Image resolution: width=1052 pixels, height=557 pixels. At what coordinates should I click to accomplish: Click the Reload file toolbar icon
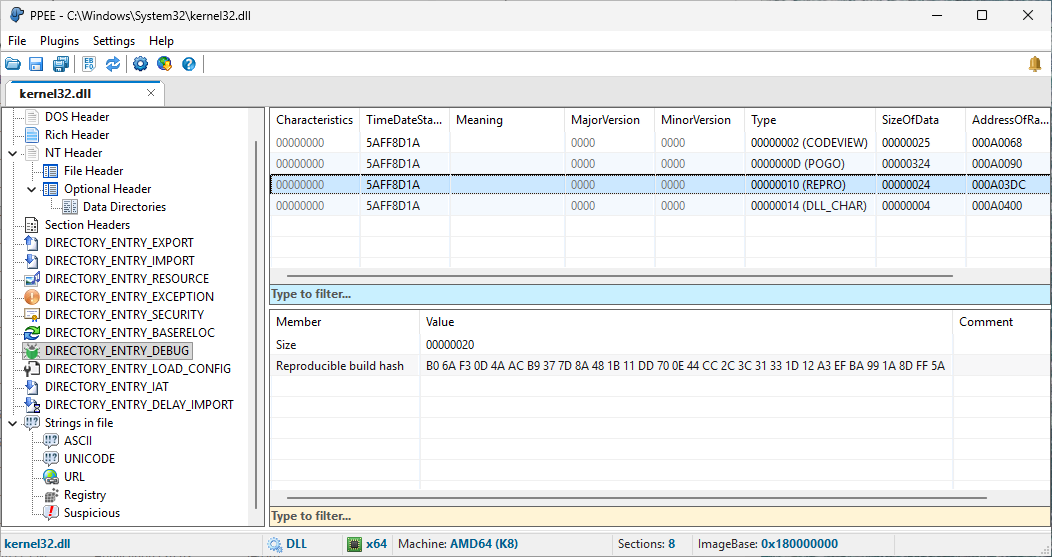click(x=113, y=64)
